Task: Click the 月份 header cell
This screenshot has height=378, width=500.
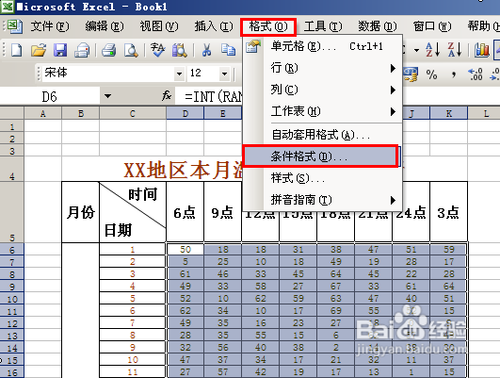Action: coord(81,212)
